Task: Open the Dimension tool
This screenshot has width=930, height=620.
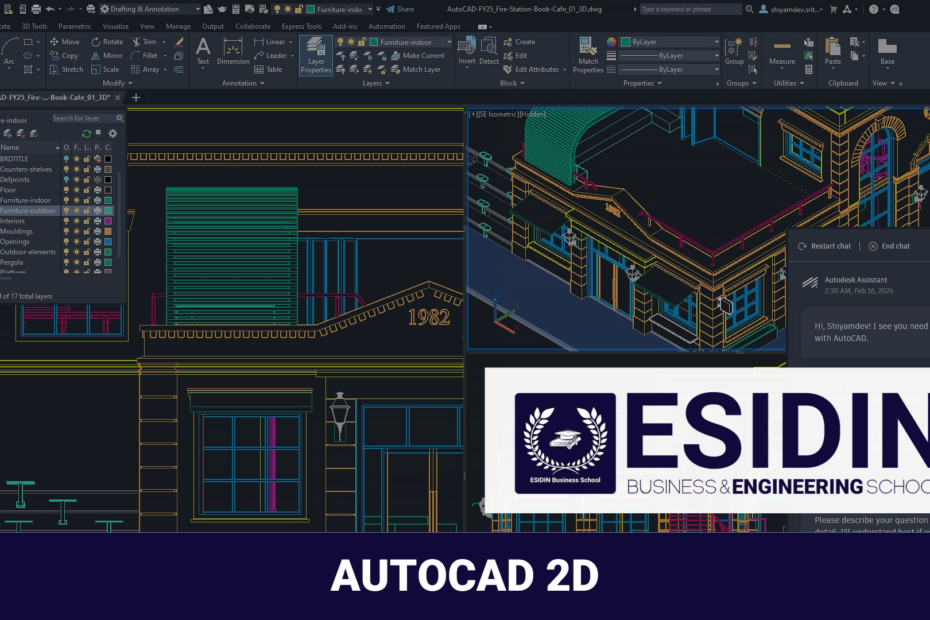Action: click(x=233, y=47)
